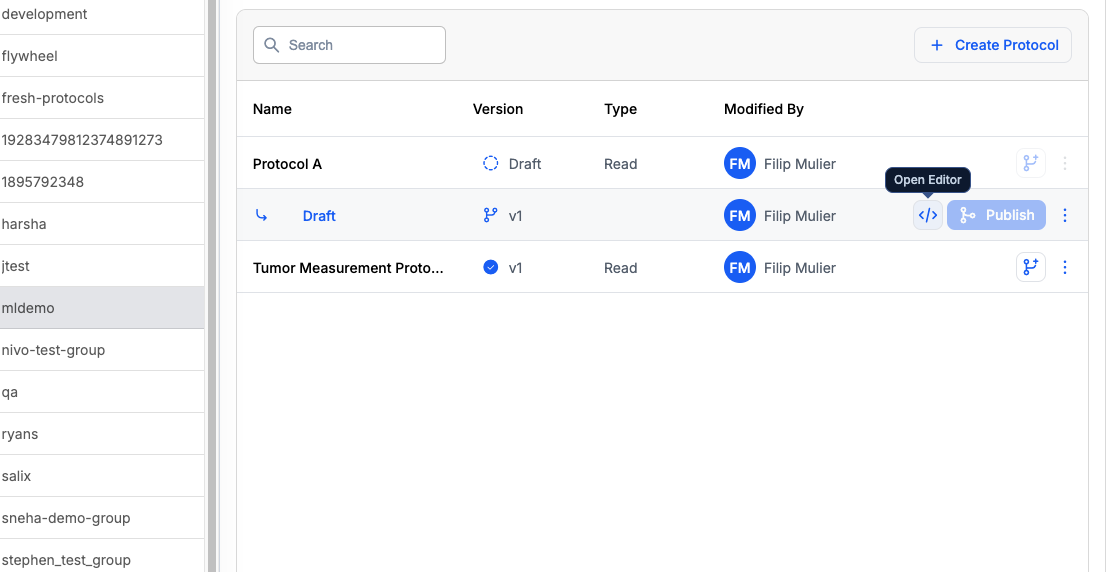Click the Protocol A name

click(287, 164)
